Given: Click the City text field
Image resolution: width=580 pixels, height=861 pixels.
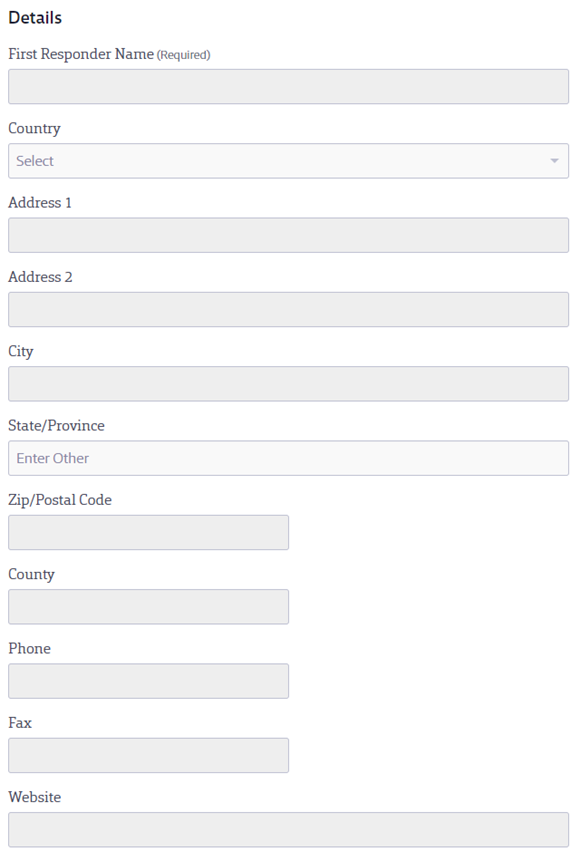Looking at the screenshot, I should point(288,384).
